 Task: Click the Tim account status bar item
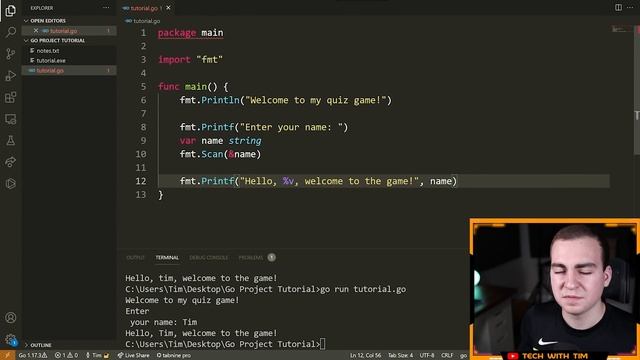coord(97,355)
